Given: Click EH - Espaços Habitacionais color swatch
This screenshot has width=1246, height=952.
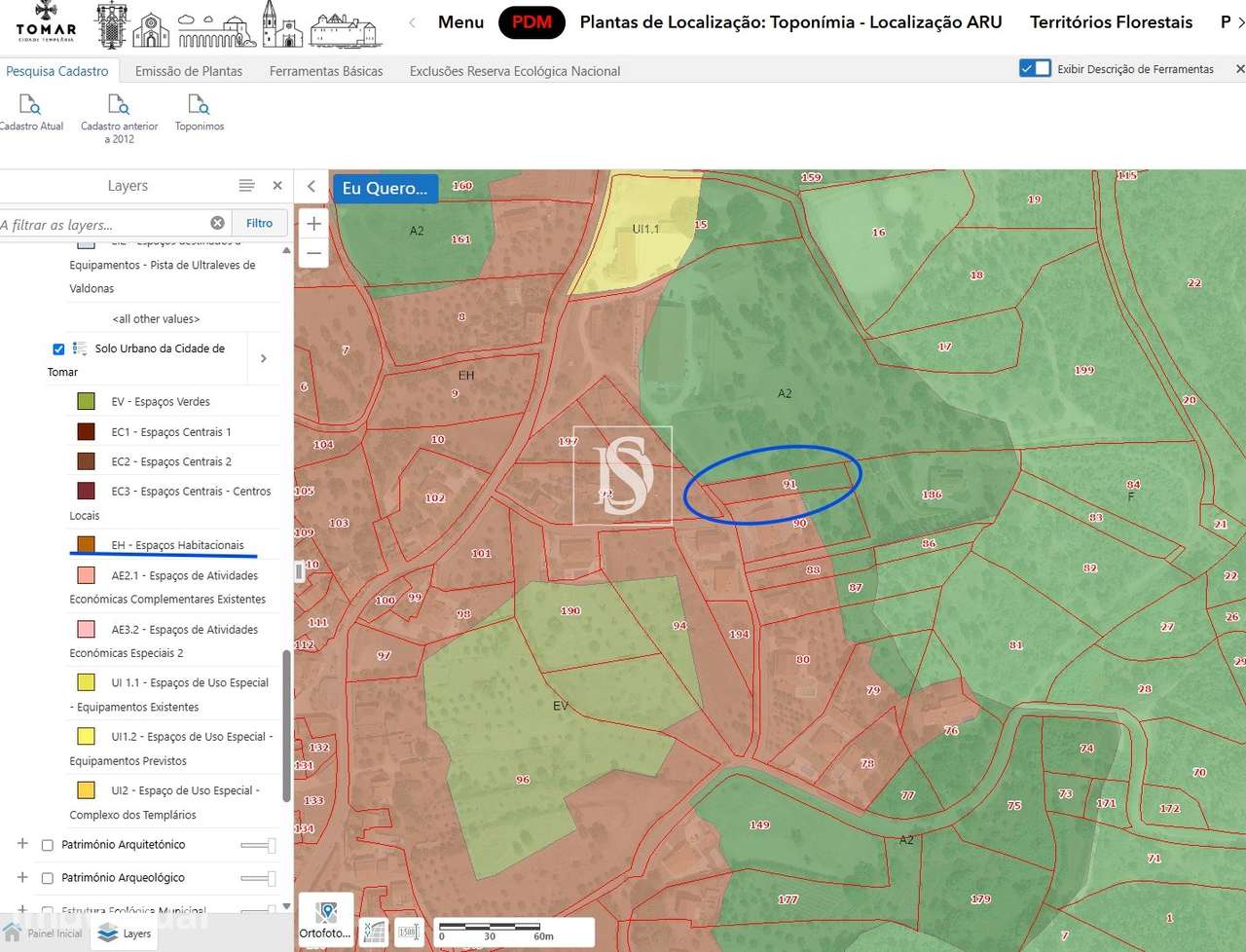Looking at the screenshot, I should point(86,545).
